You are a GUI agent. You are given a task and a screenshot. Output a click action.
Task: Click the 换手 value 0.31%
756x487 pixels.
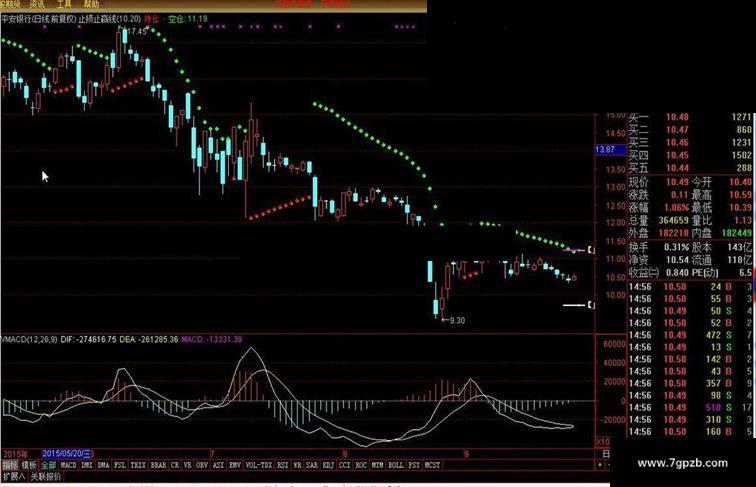point(676,247)
